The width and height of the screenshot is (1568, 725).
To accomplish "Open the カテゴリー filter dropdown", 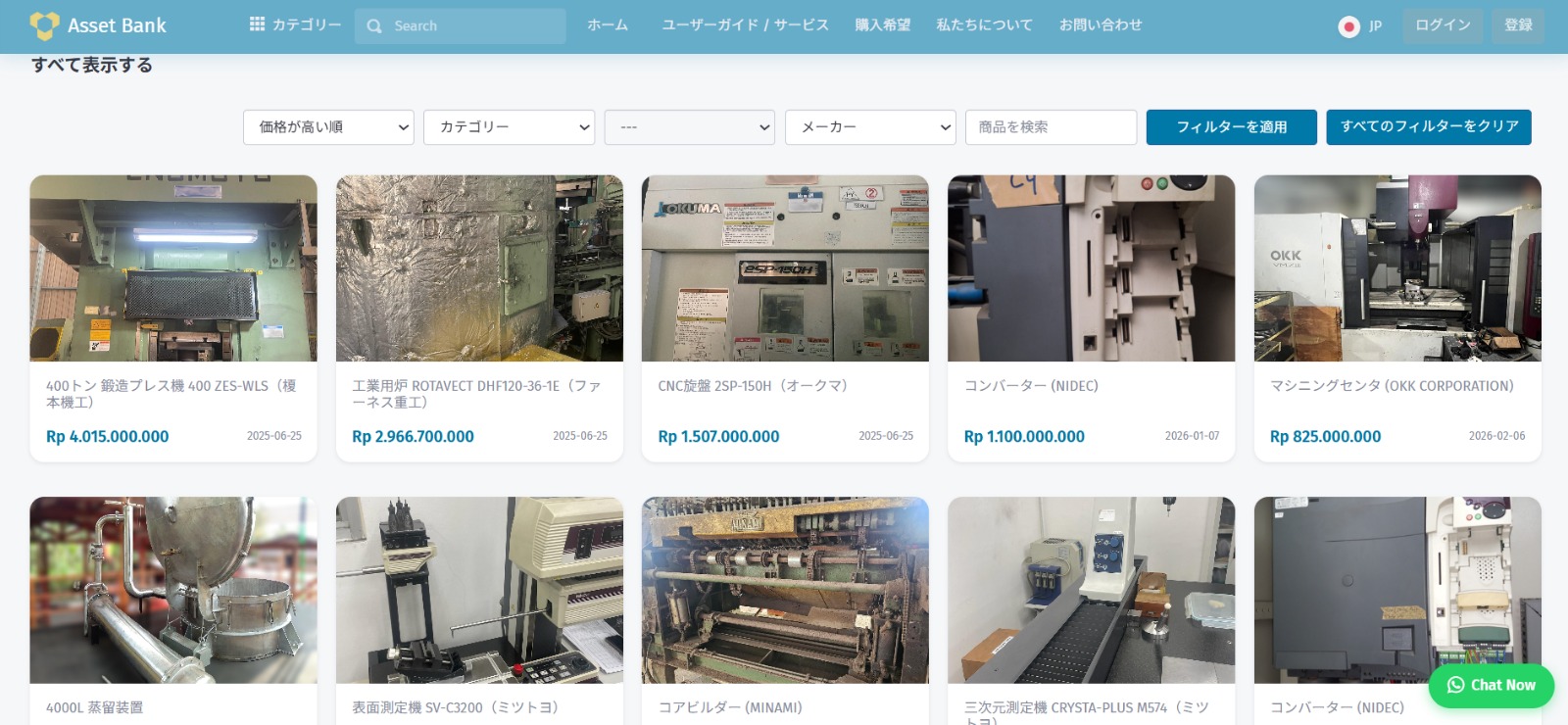I will click(509, 127).
